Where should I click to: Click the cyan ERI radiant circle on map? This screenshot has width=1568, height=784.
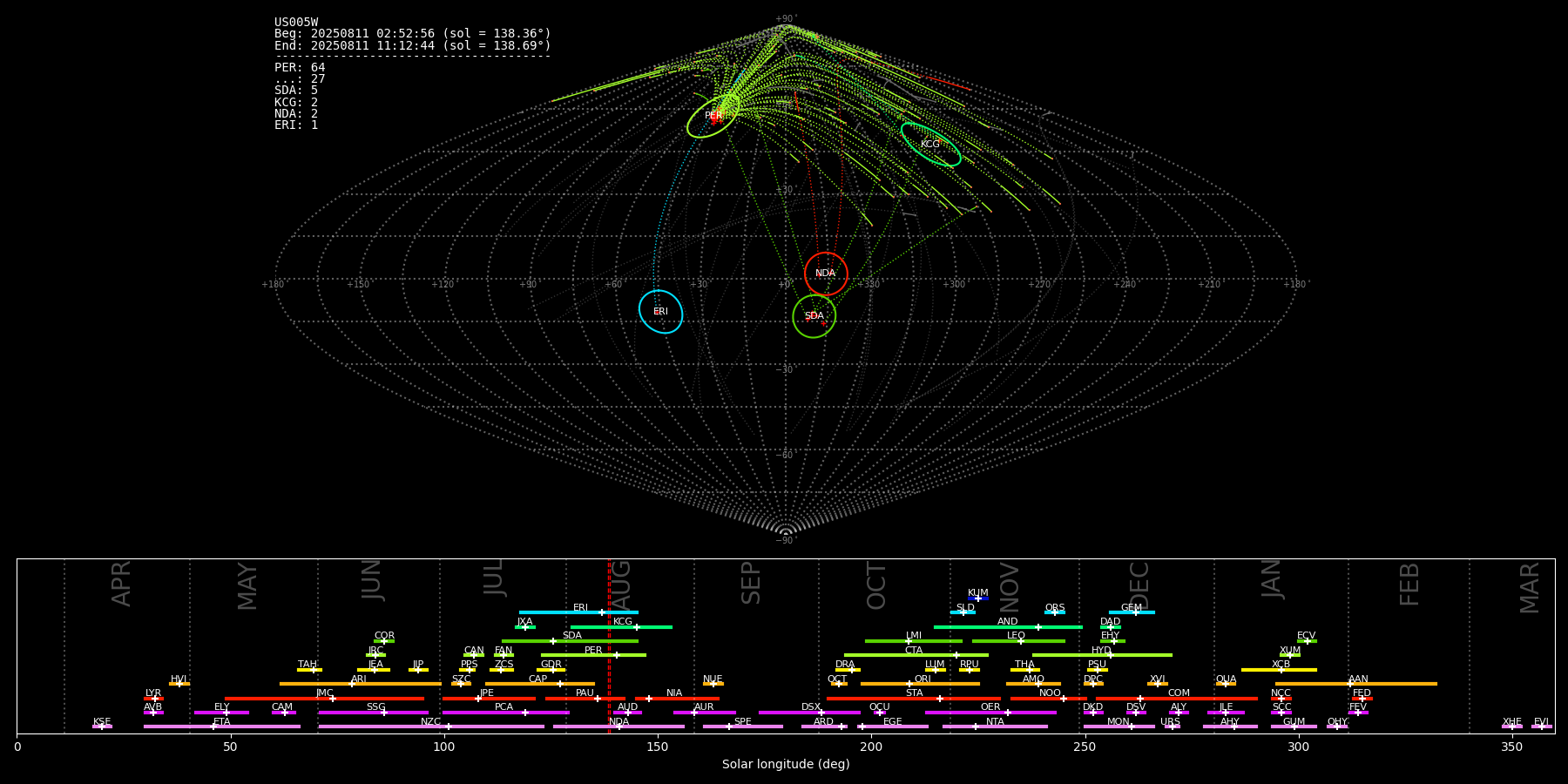click(660, 312)
